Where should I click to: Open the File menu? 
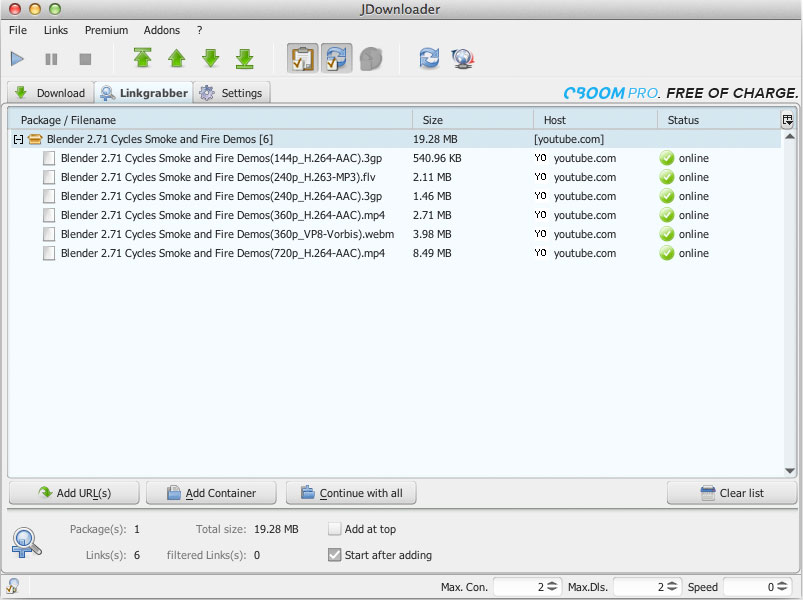coord(18,30)
